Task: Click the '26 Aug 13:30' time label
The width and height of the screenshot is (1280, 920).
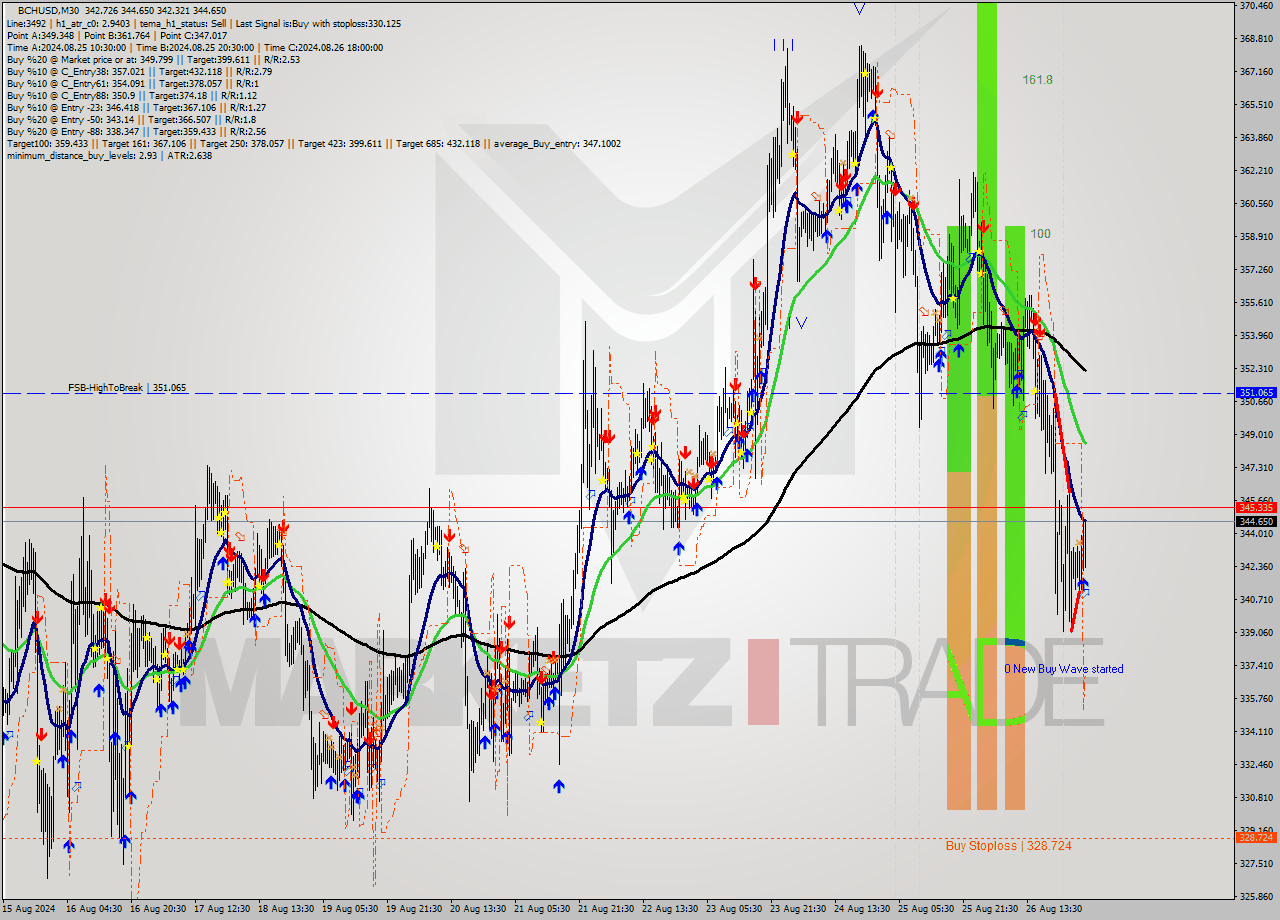Action: 1054,909
